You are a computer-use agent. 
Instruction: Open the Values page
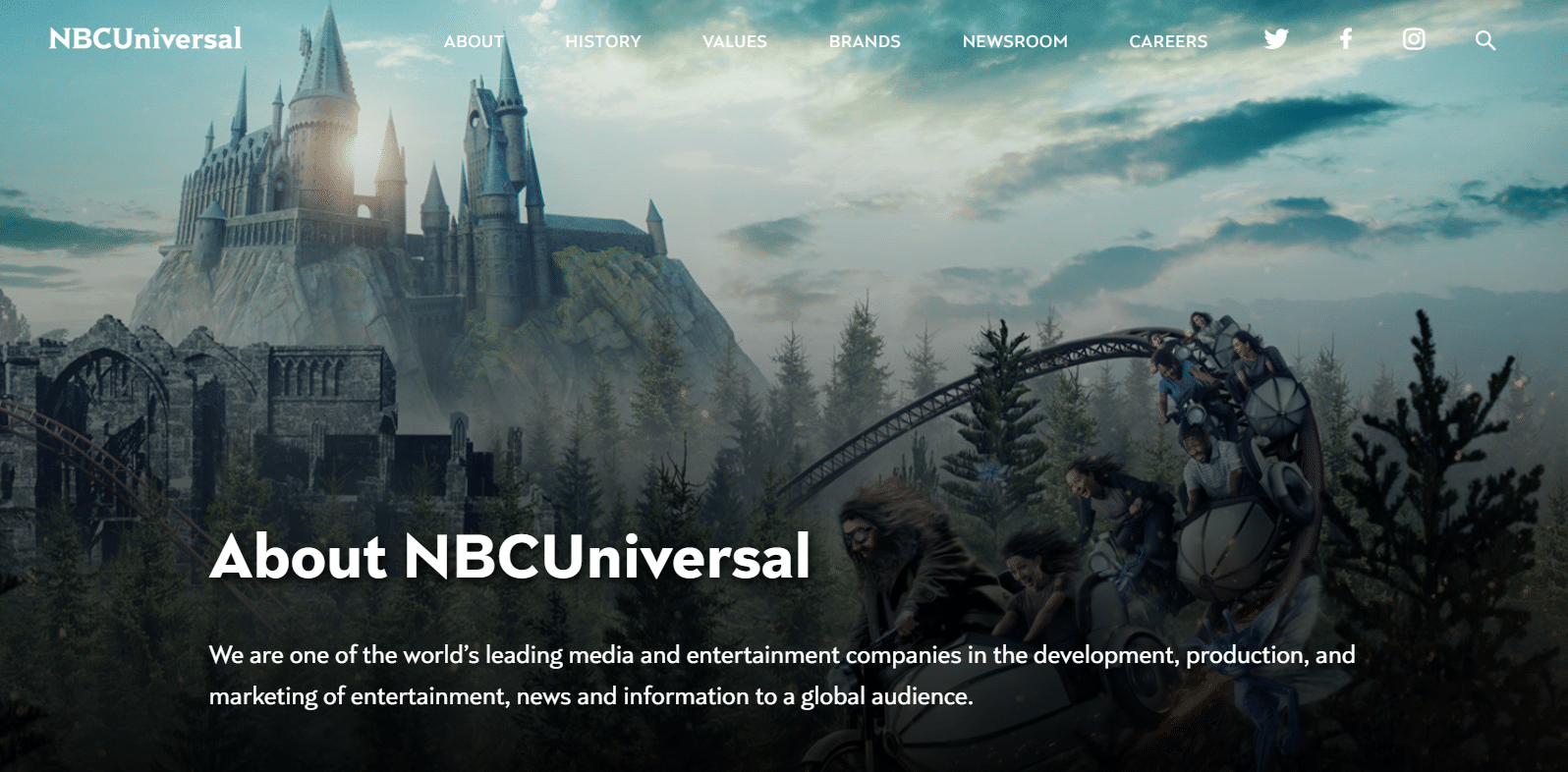click(735, 41)
